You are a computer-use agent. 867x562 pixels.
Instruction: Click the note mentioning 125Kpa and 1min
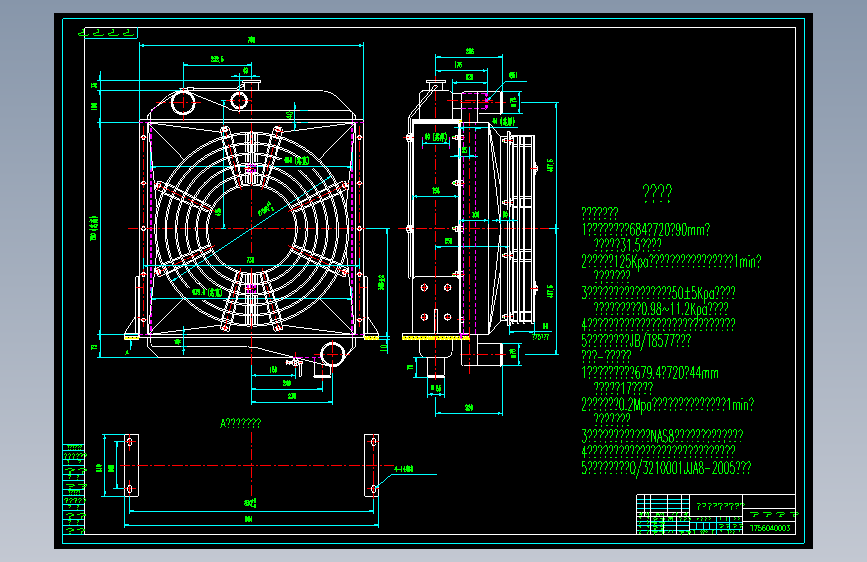pos(671,261)
